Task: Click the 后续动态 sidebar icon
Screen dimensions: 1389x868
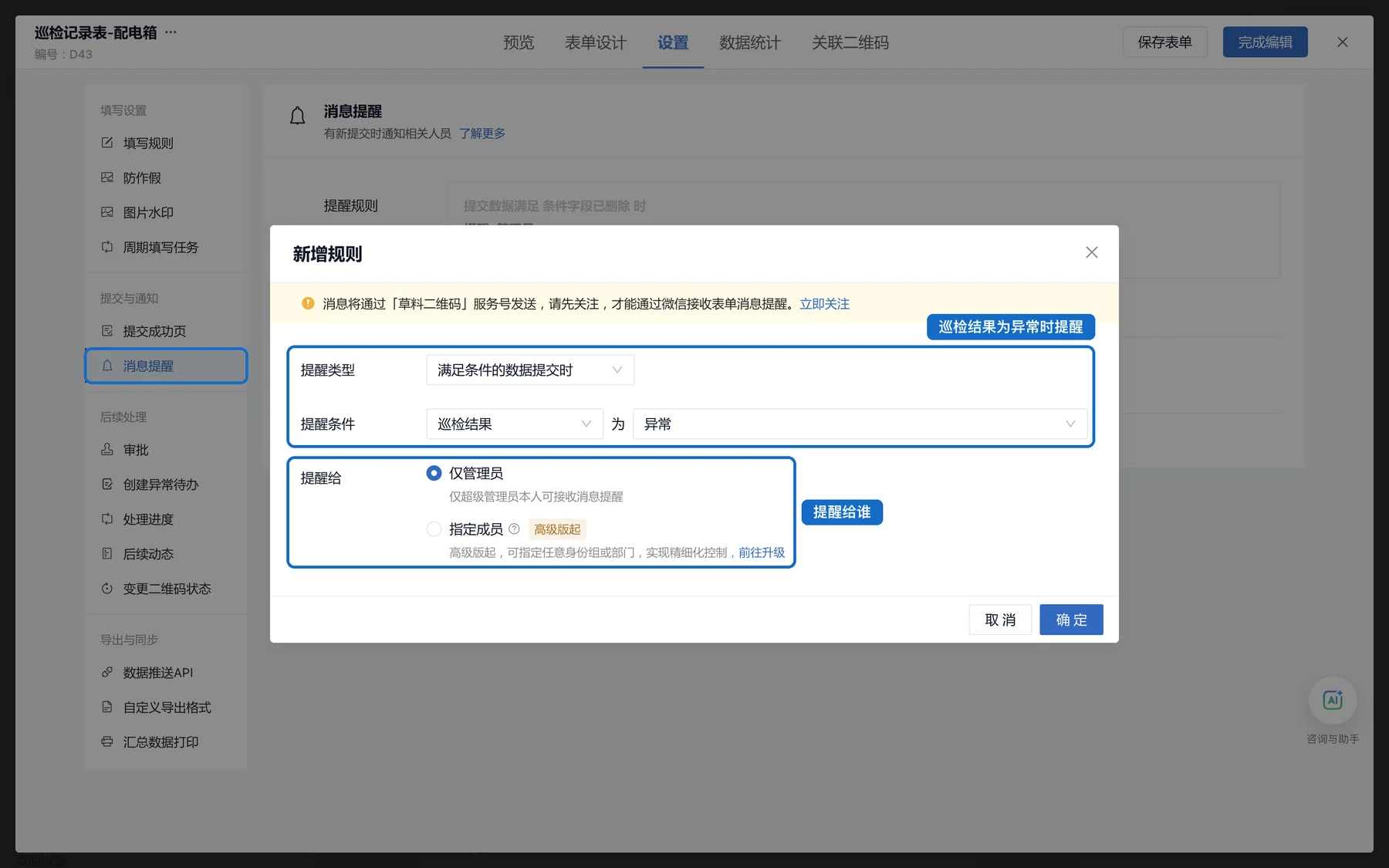Action: pos(107,554)
